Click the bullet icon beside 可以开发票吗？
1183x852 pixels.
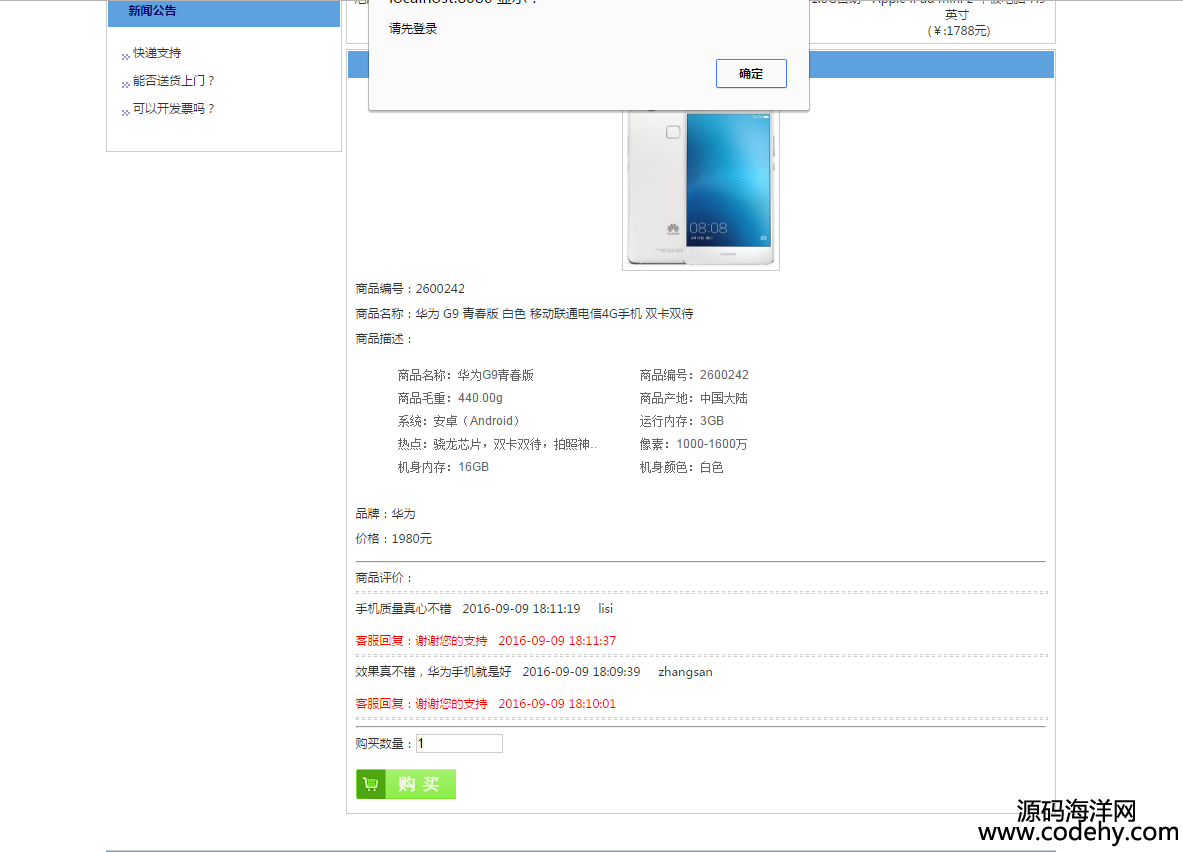click(125, 112)
